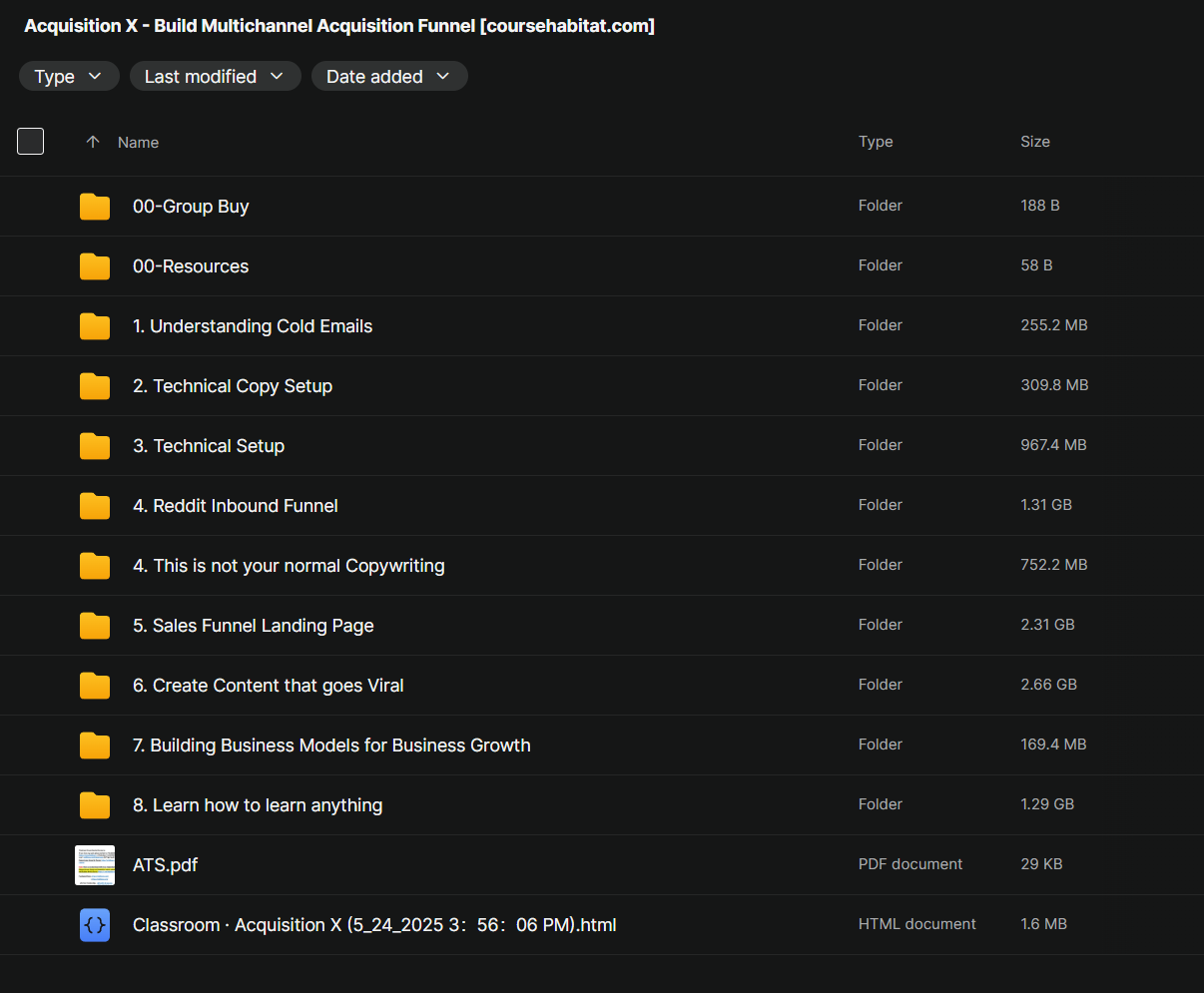Viewport: 1204px width, 993px height.
Task: Click the Sales Funnel Landing Page folder icon
Action: (x=95, y=626)
